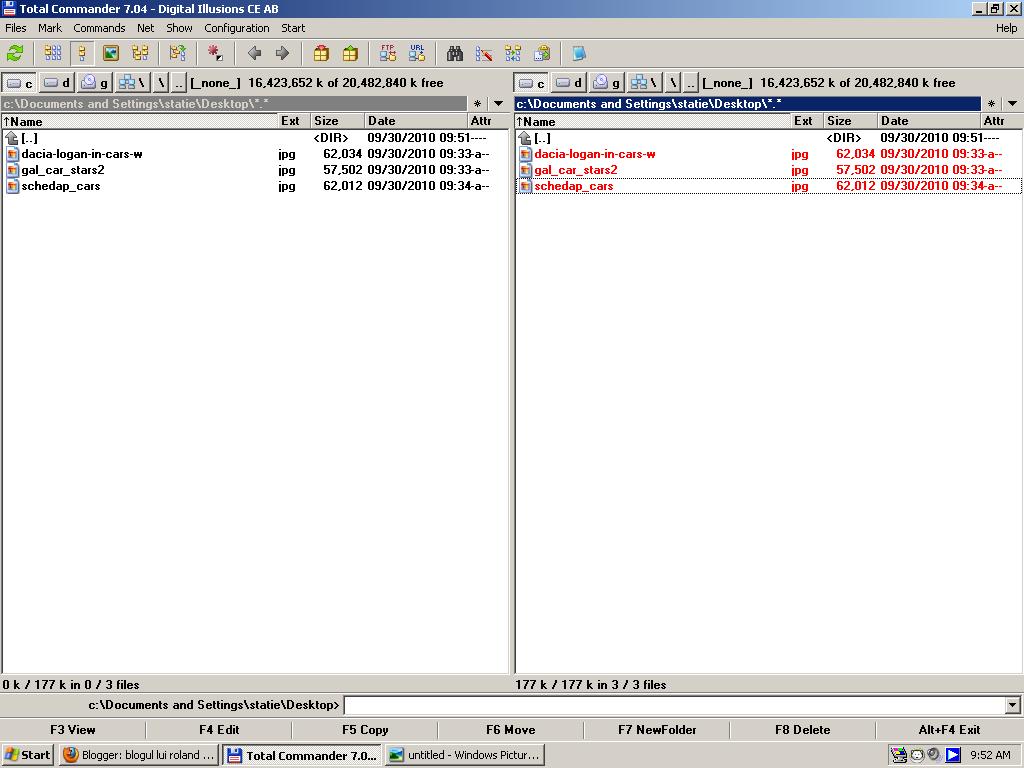Select dacia-logan-in-cars-w in left panel

255,154
